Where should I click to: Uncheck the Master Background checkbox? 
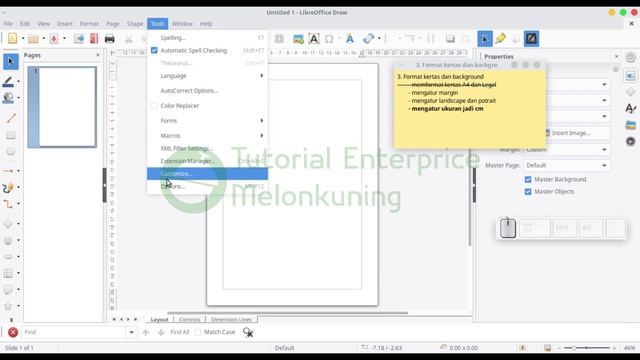528,179
